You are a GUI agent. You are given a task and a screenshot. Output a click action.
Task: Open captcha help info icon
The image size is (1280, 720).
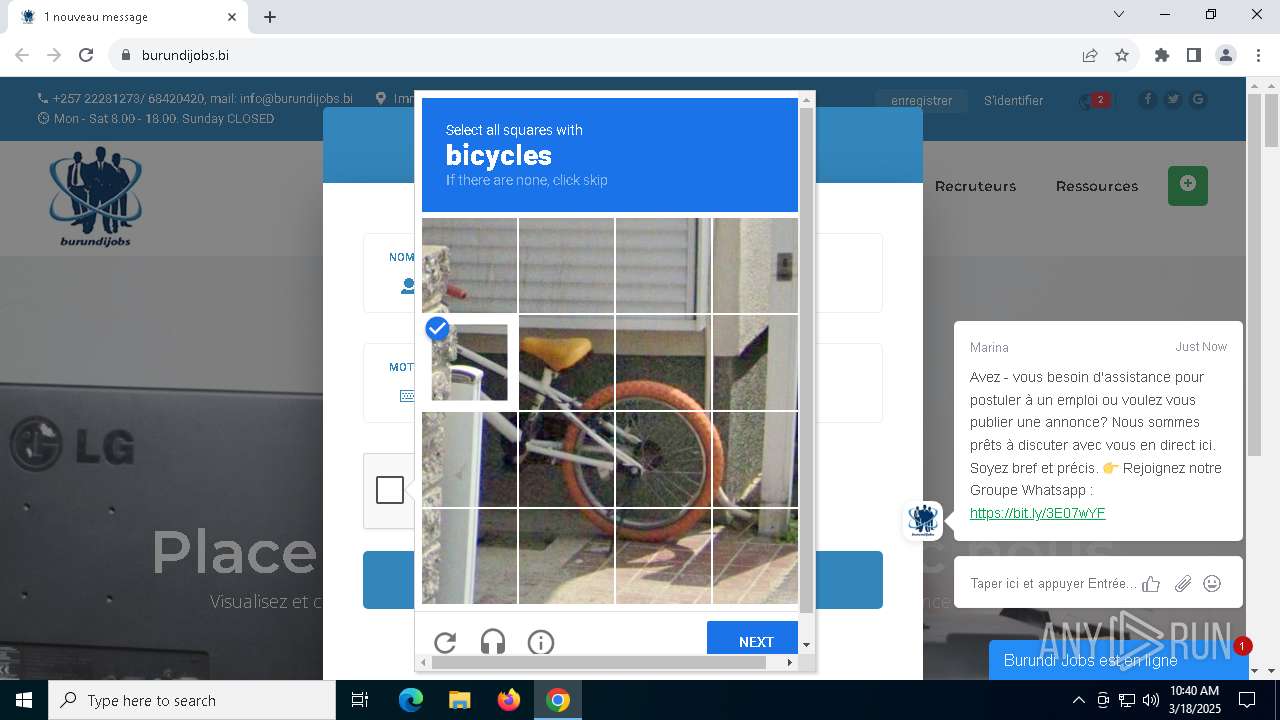click(541, 642)
